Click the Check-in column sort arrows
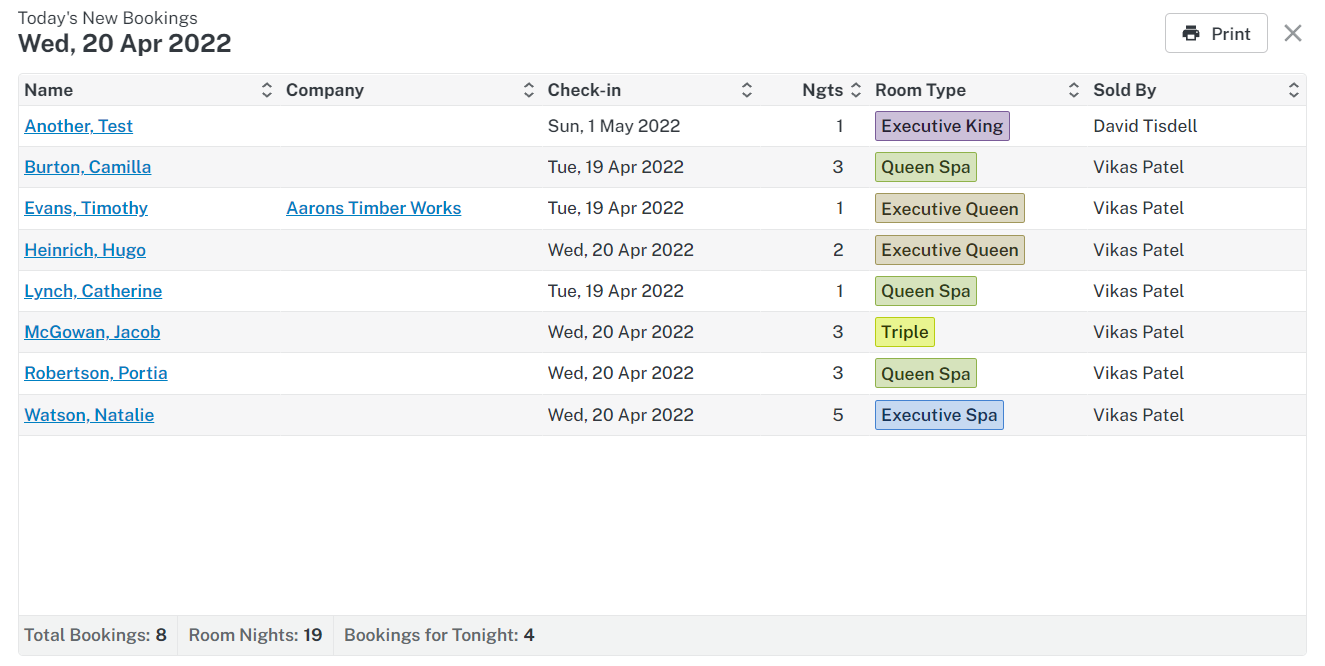Screen dimensions: 1325x666 click(x=747, y=90)
